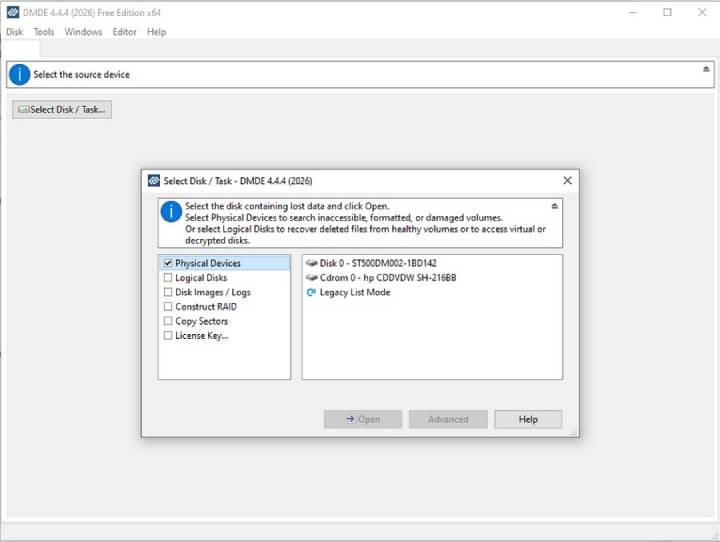The image size is (720, 542).
Task: Check the License Key checkbox
Action: (x=168, y=335)
